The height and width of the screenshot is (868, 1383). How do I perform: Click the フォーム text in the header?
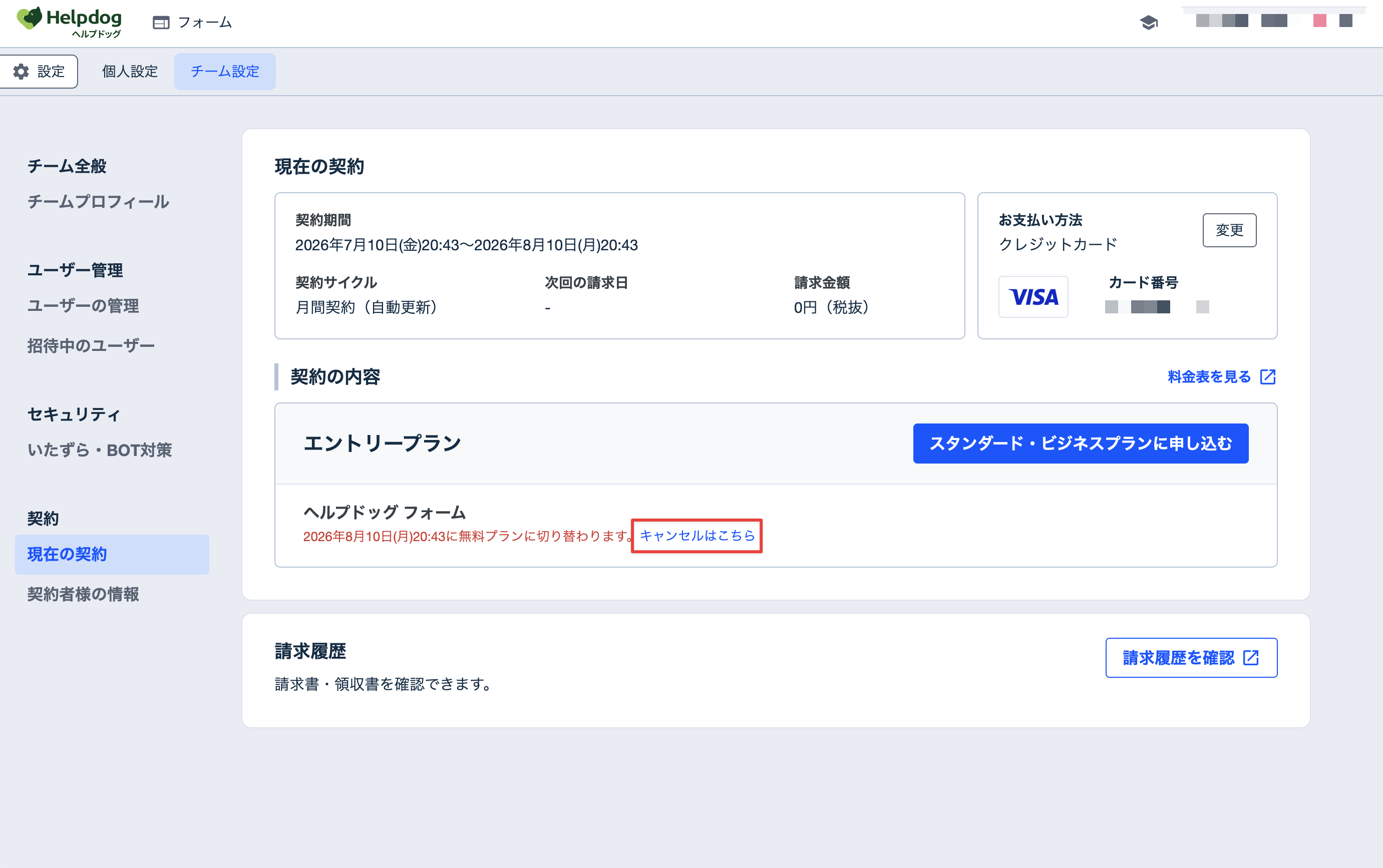[204, 23]
